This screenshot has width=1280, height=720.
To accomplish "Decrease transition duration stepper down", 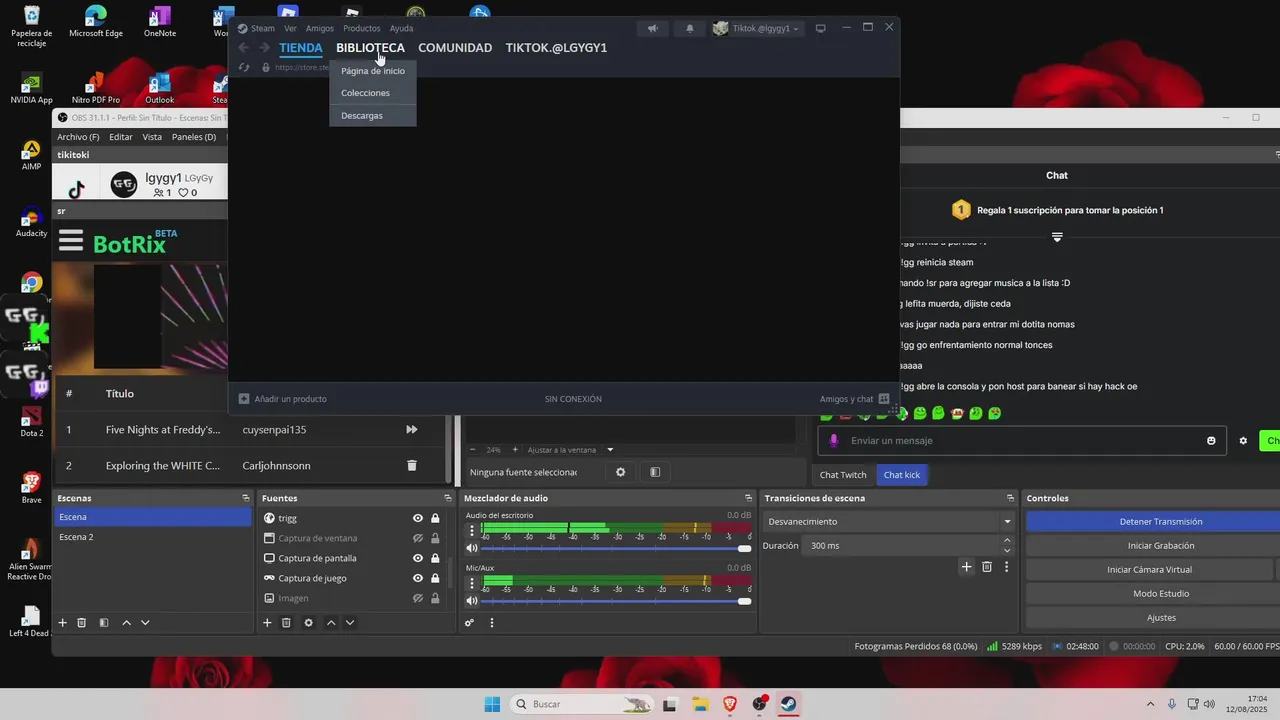I will tap(1007, 551).
